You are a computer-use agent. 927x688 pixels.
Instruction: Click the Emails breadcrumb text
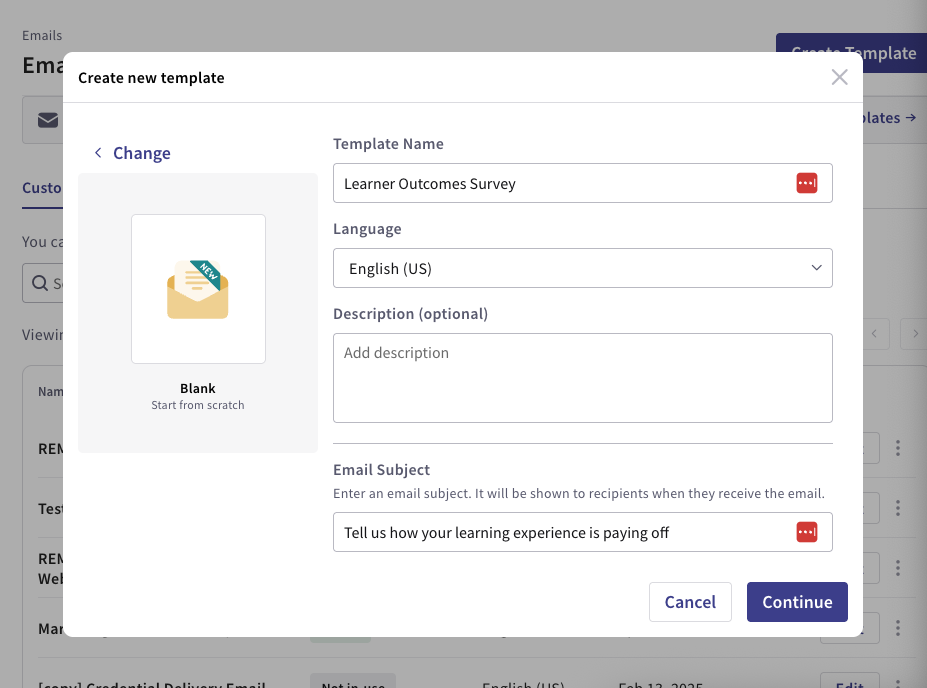pos(42,35)
